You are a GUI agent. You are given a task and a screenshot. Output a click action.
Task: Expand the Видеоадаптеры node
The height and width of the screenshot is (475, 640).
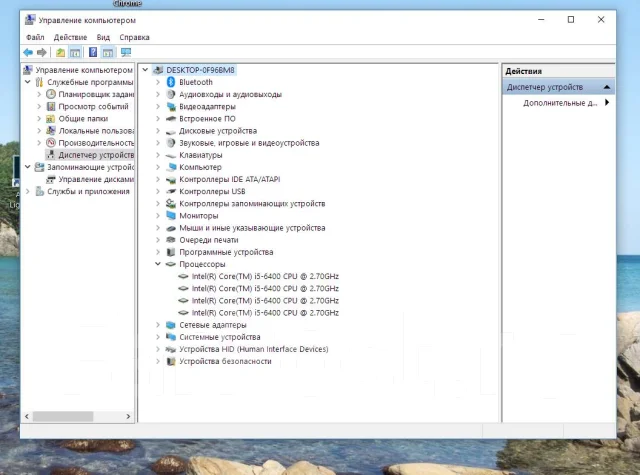[158, 107]
